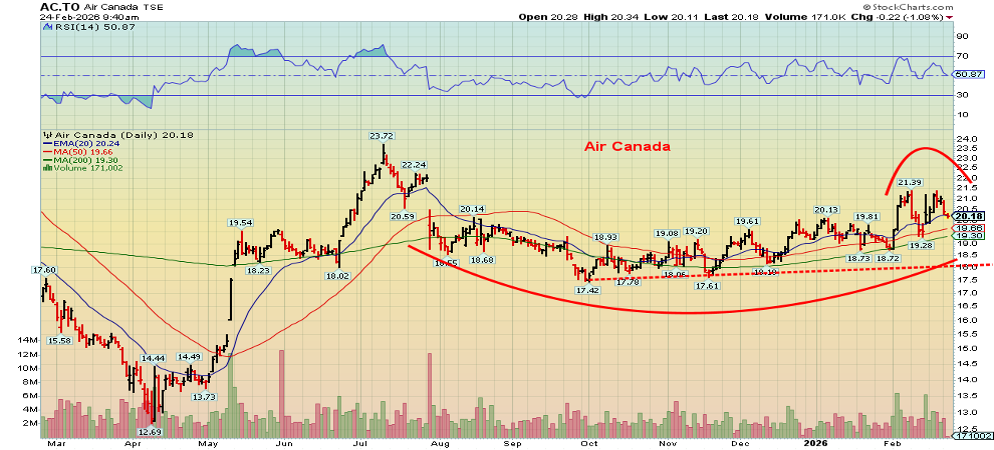Click the 50.87 RSI value tag
Viewport: 994px width, 450px height.
[967, 75]
